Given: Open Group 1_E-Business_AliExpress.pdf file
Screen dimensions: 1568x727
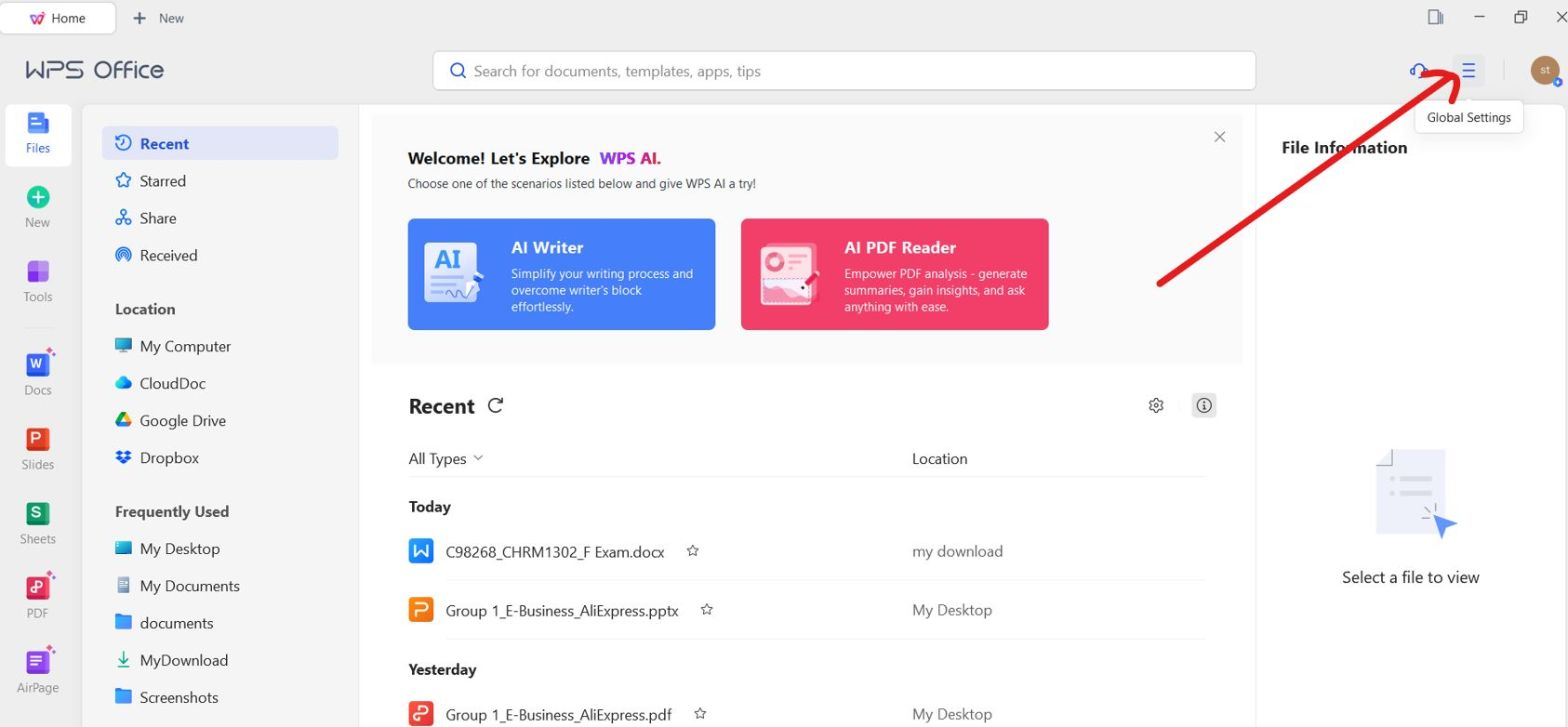Looking at the screenshot, I should 559,715.
